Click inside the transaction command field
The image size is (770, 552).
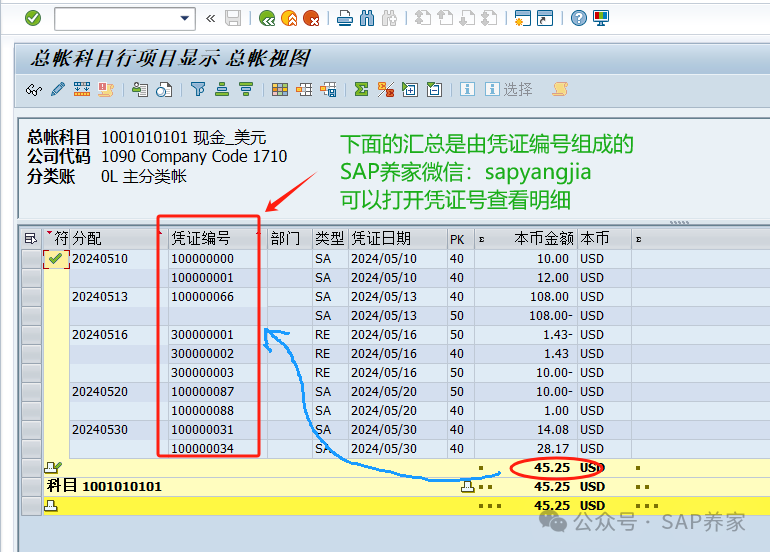(117, 19)
